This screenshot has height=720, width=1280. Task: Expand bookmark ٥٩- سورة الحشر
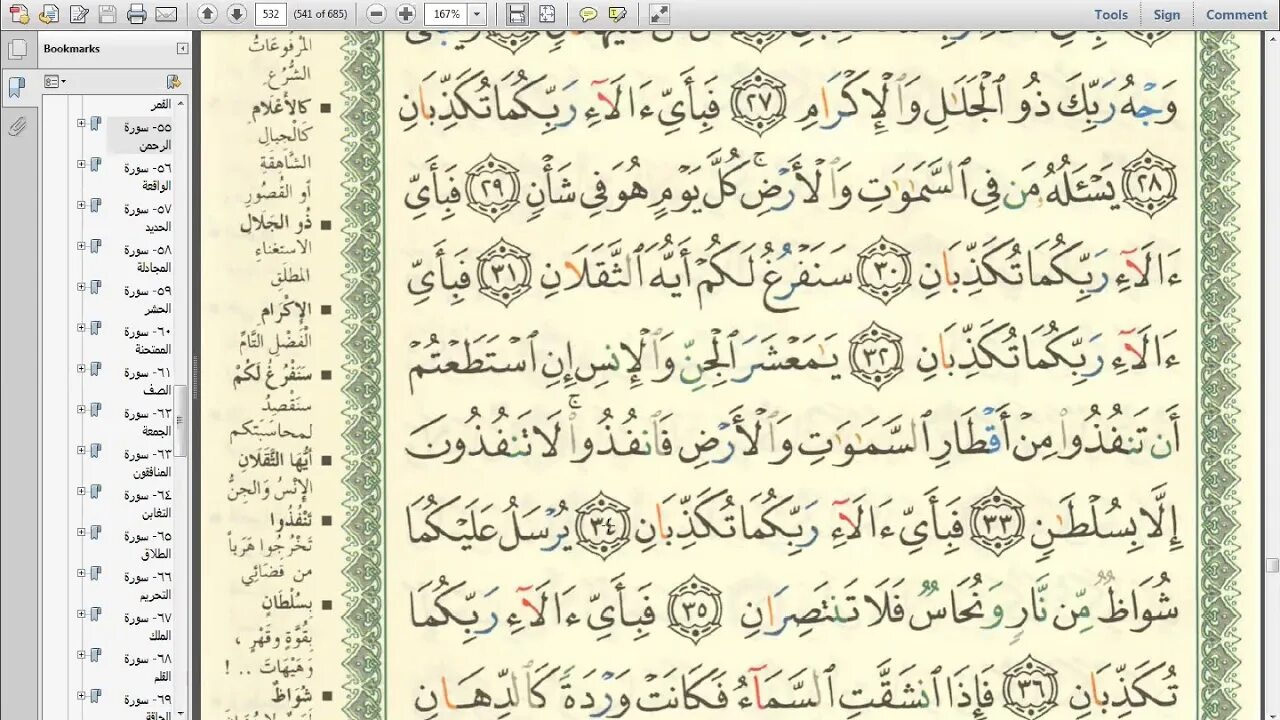(81, 287)
